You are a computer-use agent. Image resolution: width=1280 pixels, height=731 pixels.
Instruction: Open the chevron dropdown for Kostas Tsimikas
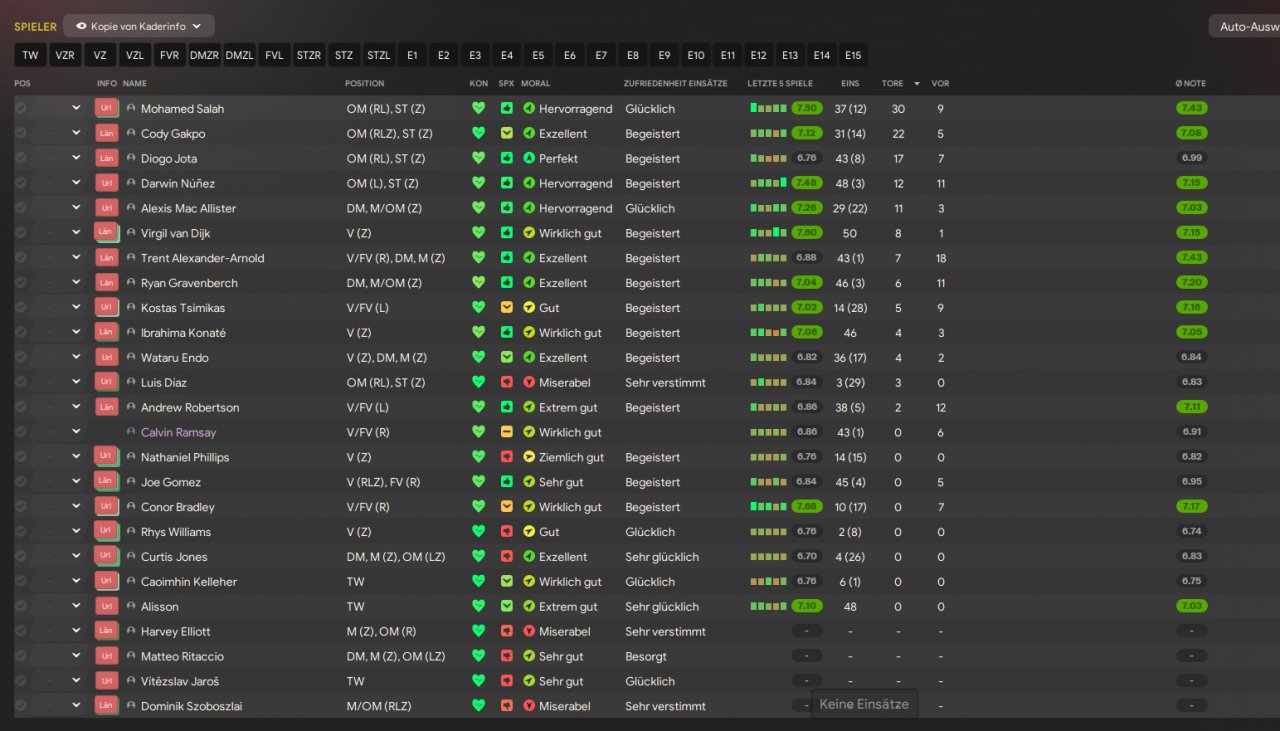pos(76,308)
